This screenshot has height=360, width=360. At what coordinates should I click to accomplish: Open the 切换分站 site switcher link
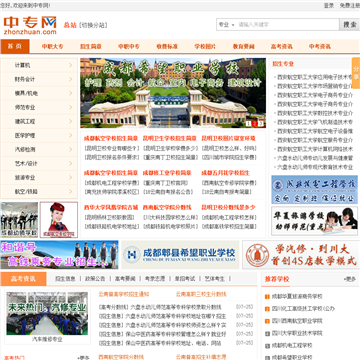(93, 25)
